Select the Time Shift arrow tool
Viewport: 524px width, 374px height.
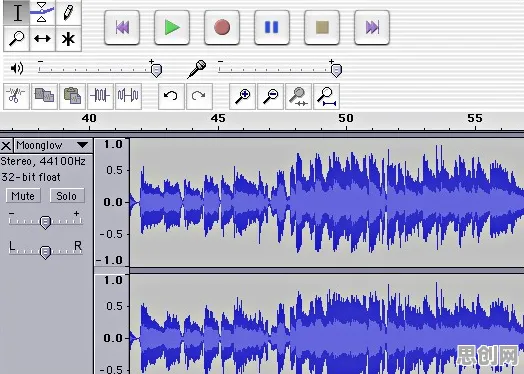pyautogui.click(x=42, y=39)
